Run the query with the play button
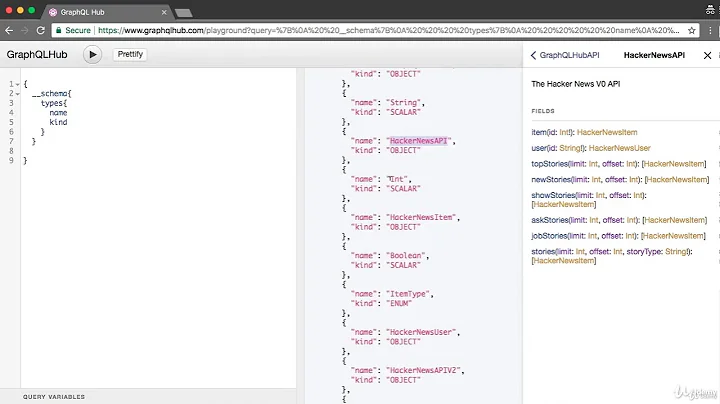 [x=92, y=55]
